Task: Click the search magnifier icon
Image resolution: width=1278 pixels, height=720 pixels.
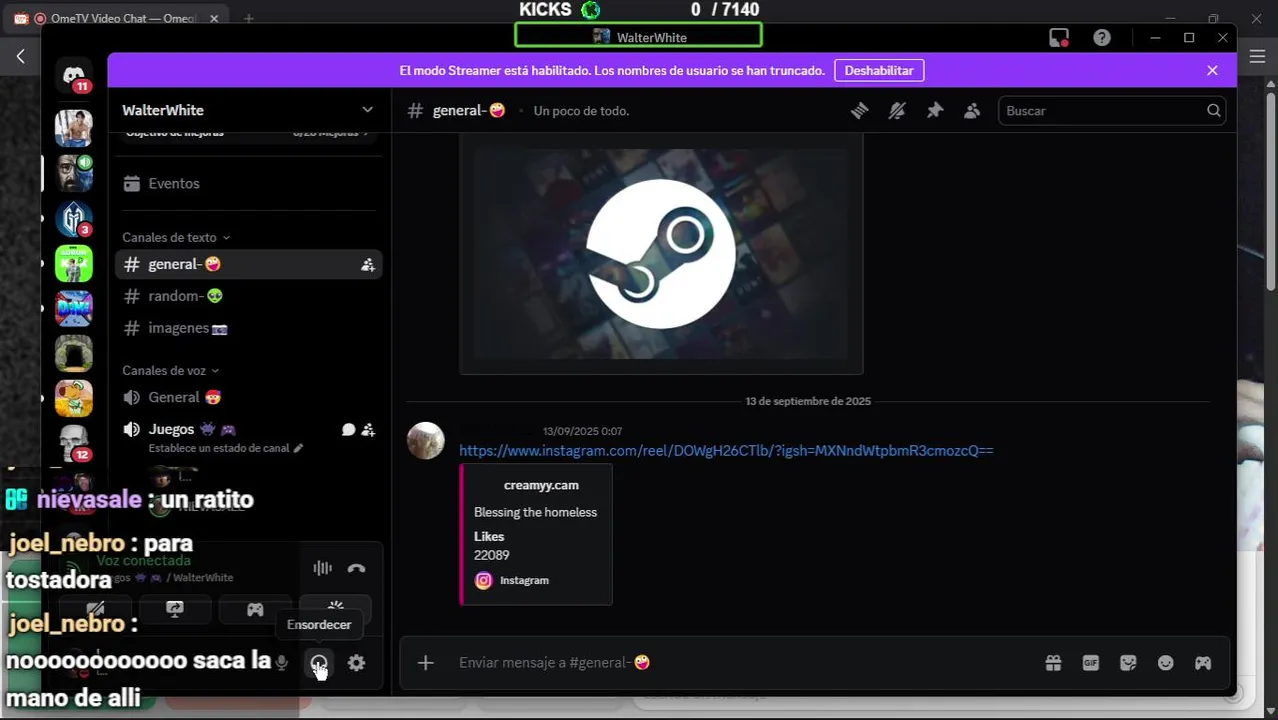Action: (x=1213, y=111)
